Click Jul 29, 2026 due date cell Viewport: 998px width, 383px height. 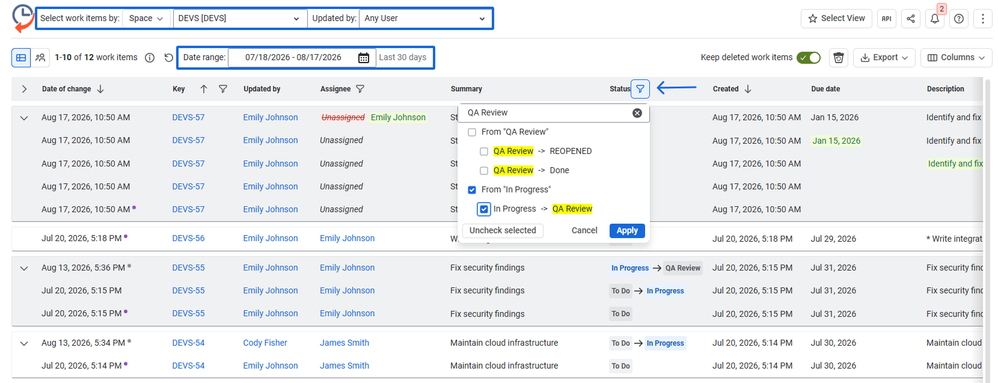pyautogui.click(x=833, y=239)
